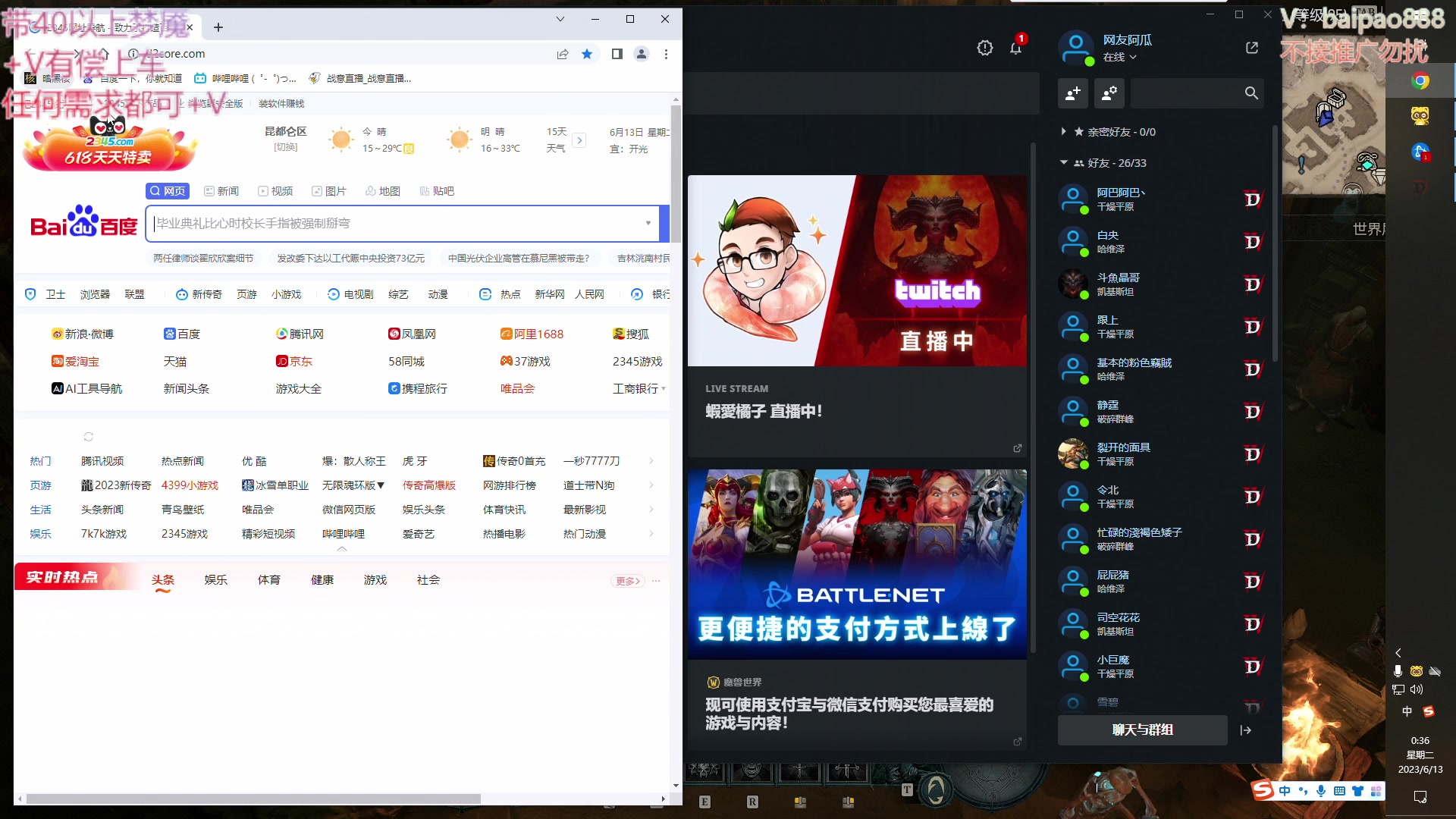Click the browser vertical scrollbar
The image size is (1456, 819).
pos(676,174)
